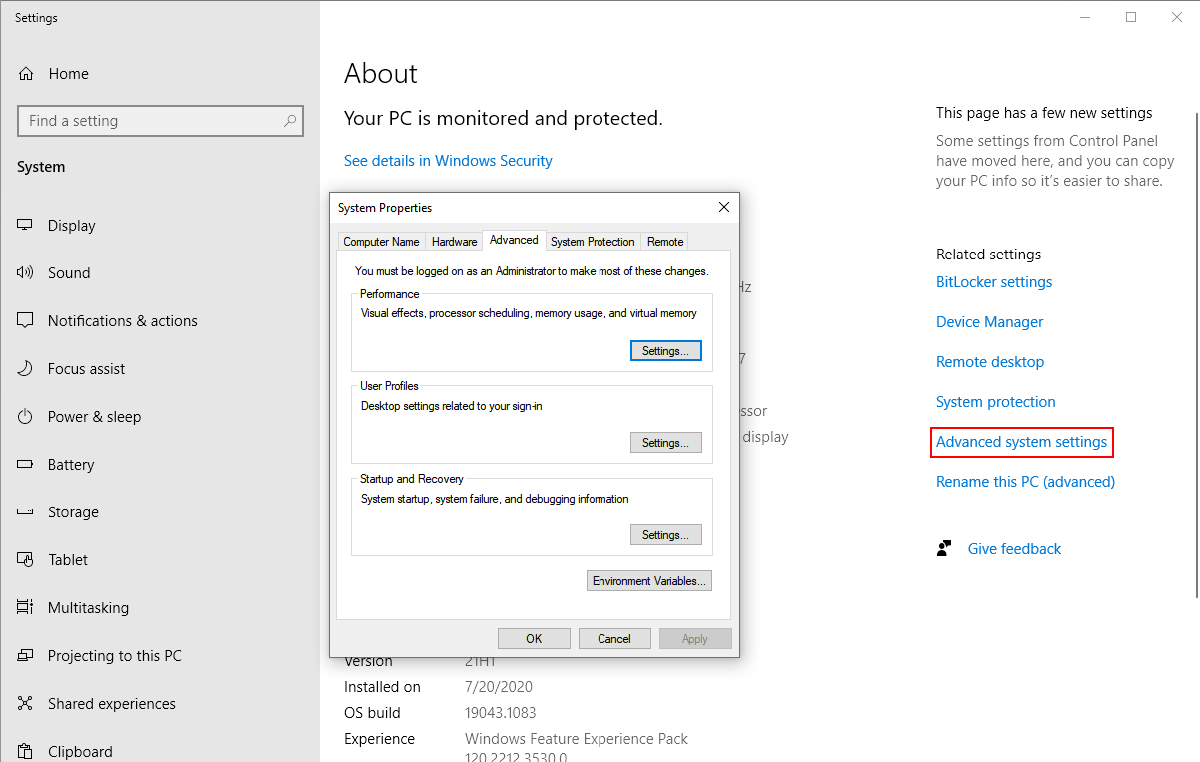
Task: Click the Find a setting search field
Action: [150, 121]
